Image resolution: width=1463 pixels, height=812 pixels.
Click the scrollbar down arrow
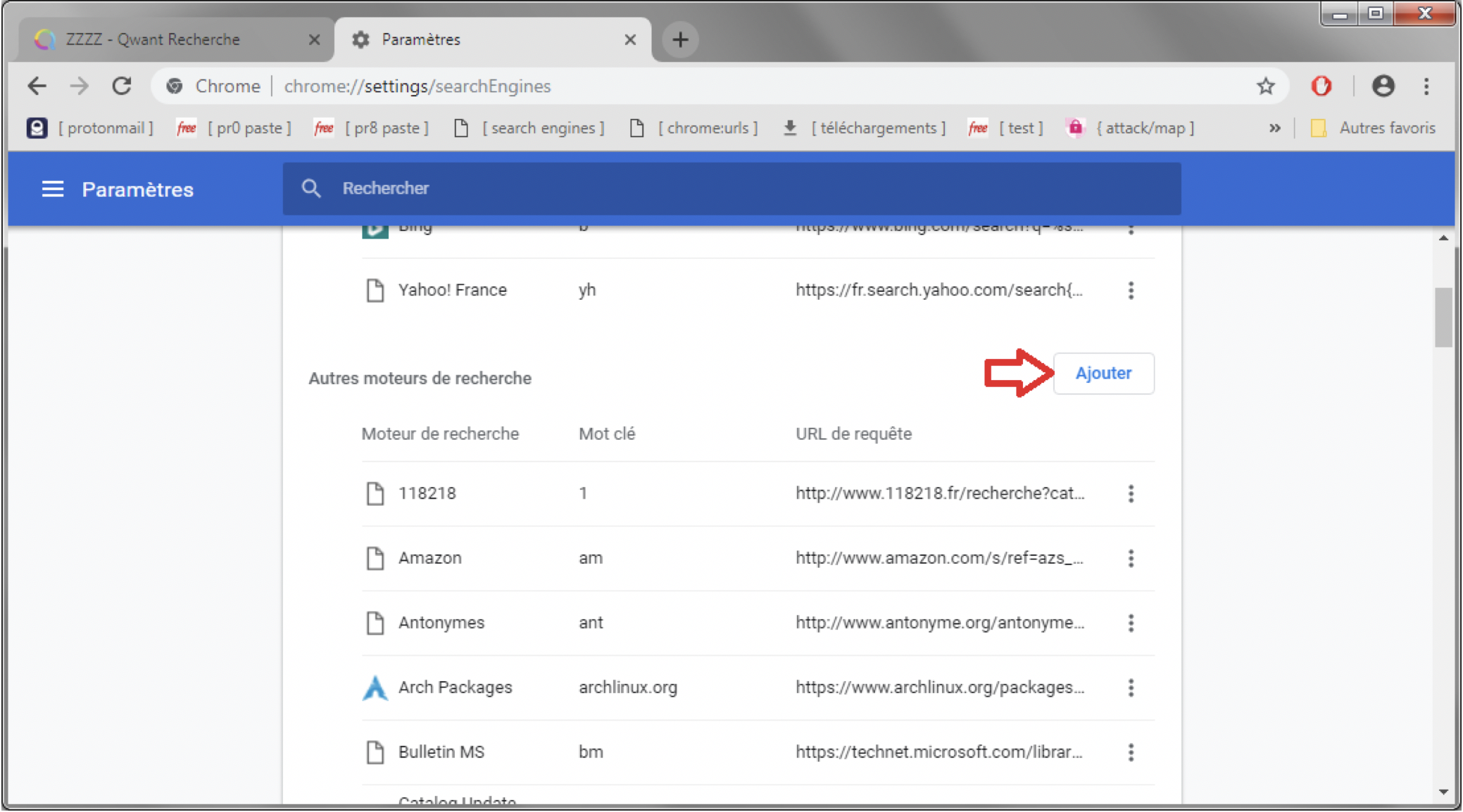tap(1443, 792)
